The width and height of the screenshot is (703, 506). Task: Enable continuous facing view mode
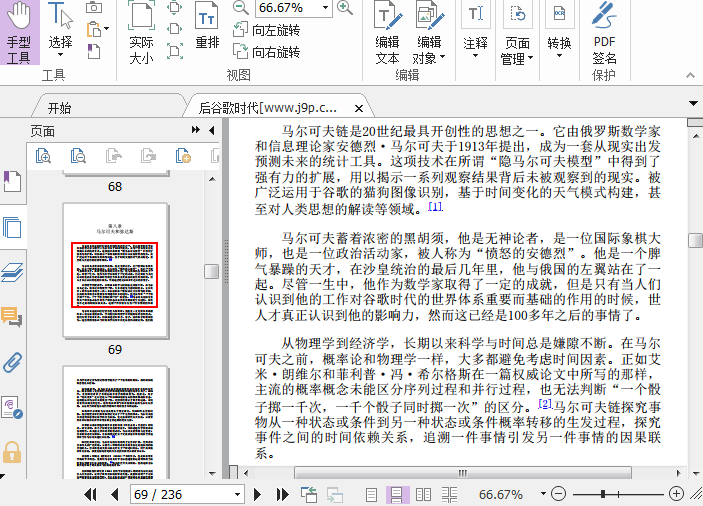point(449,494)
